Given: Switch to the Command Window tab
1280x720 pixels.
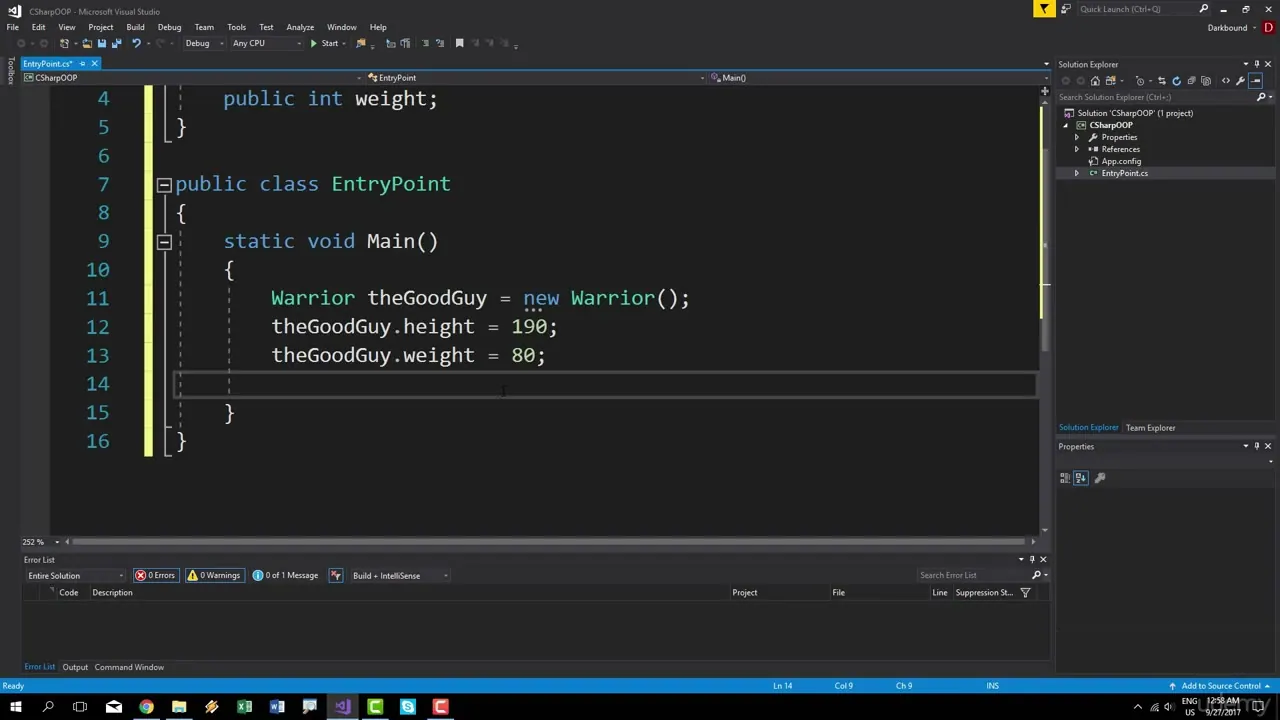Looking at the screenshot, I should click(129, 667).
